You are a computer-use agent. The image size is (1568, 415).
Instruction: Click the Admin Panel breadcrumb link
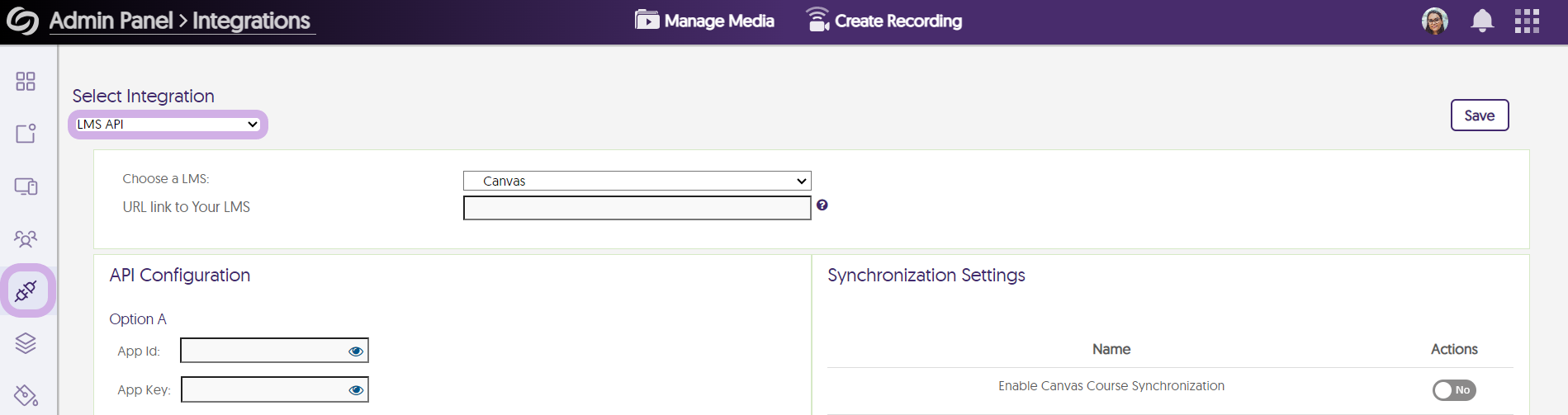pyautogui.click(x=111, y=21)
